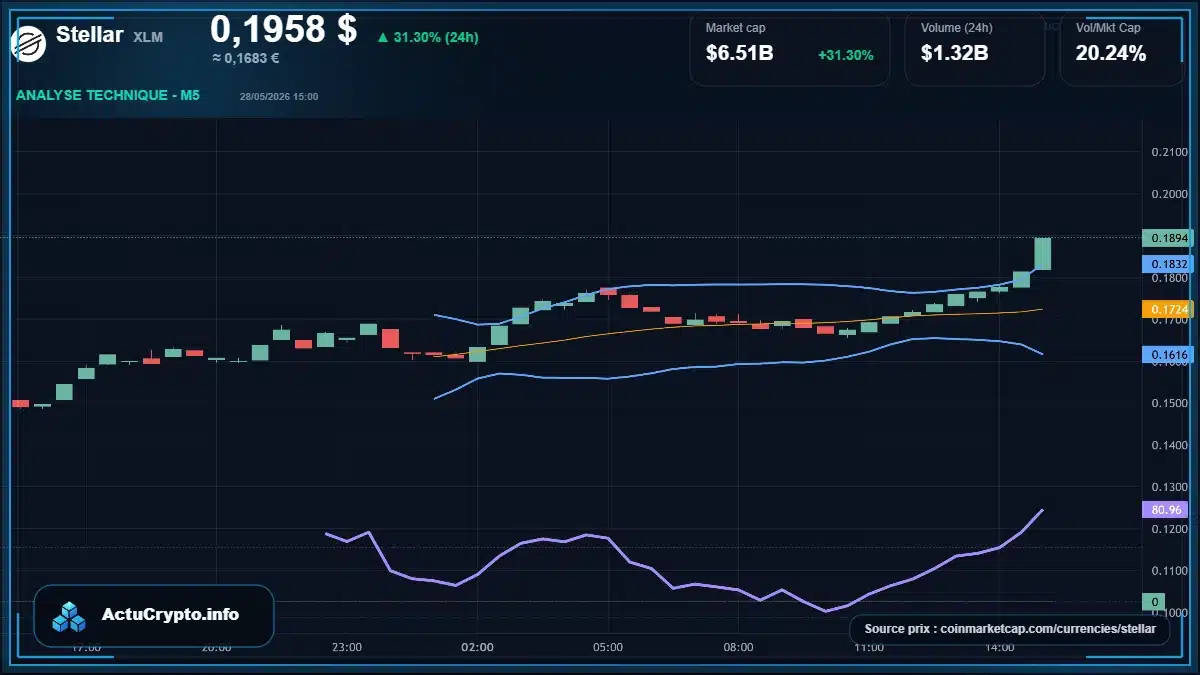Viewport: 1200px width, 675px height.
Task: Click the XLM ticker symbol
Action: click(148, 37)
